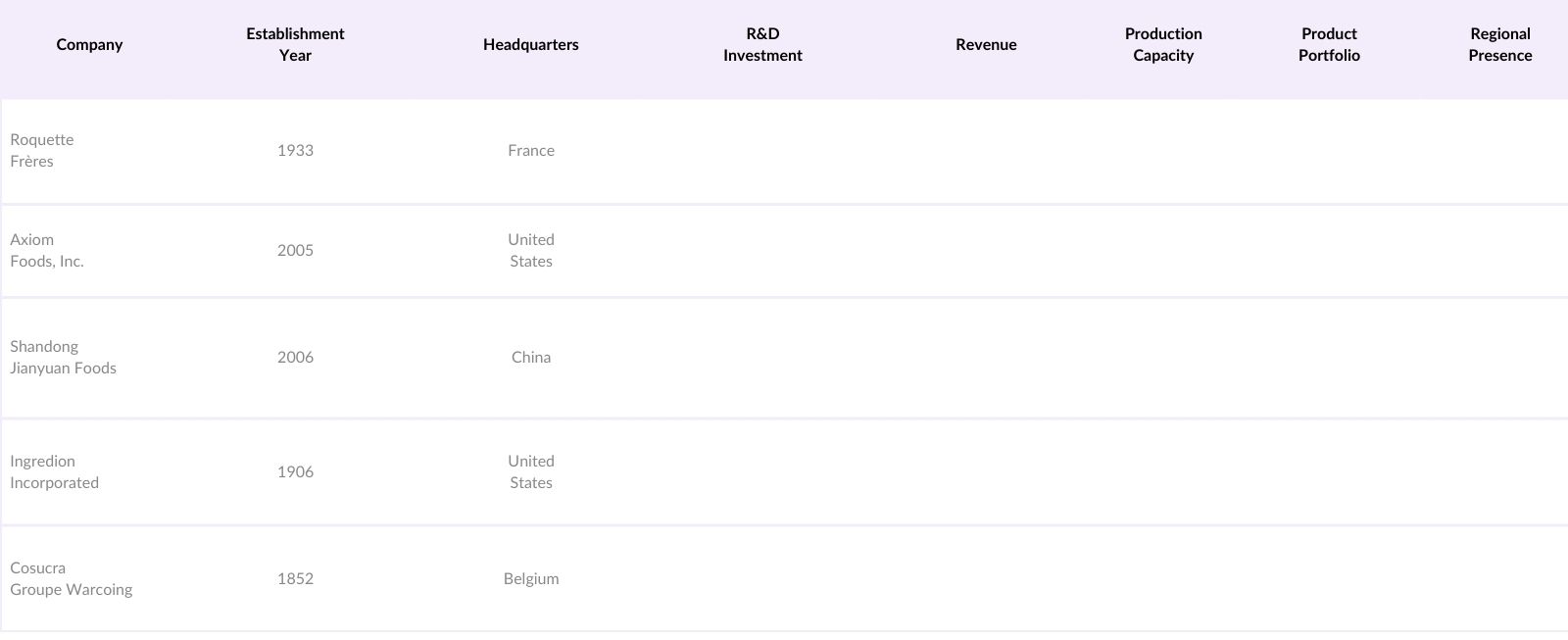1568x640 pixels.
Task: Select the Regional Presence column header
Action: click(1499, 45)
